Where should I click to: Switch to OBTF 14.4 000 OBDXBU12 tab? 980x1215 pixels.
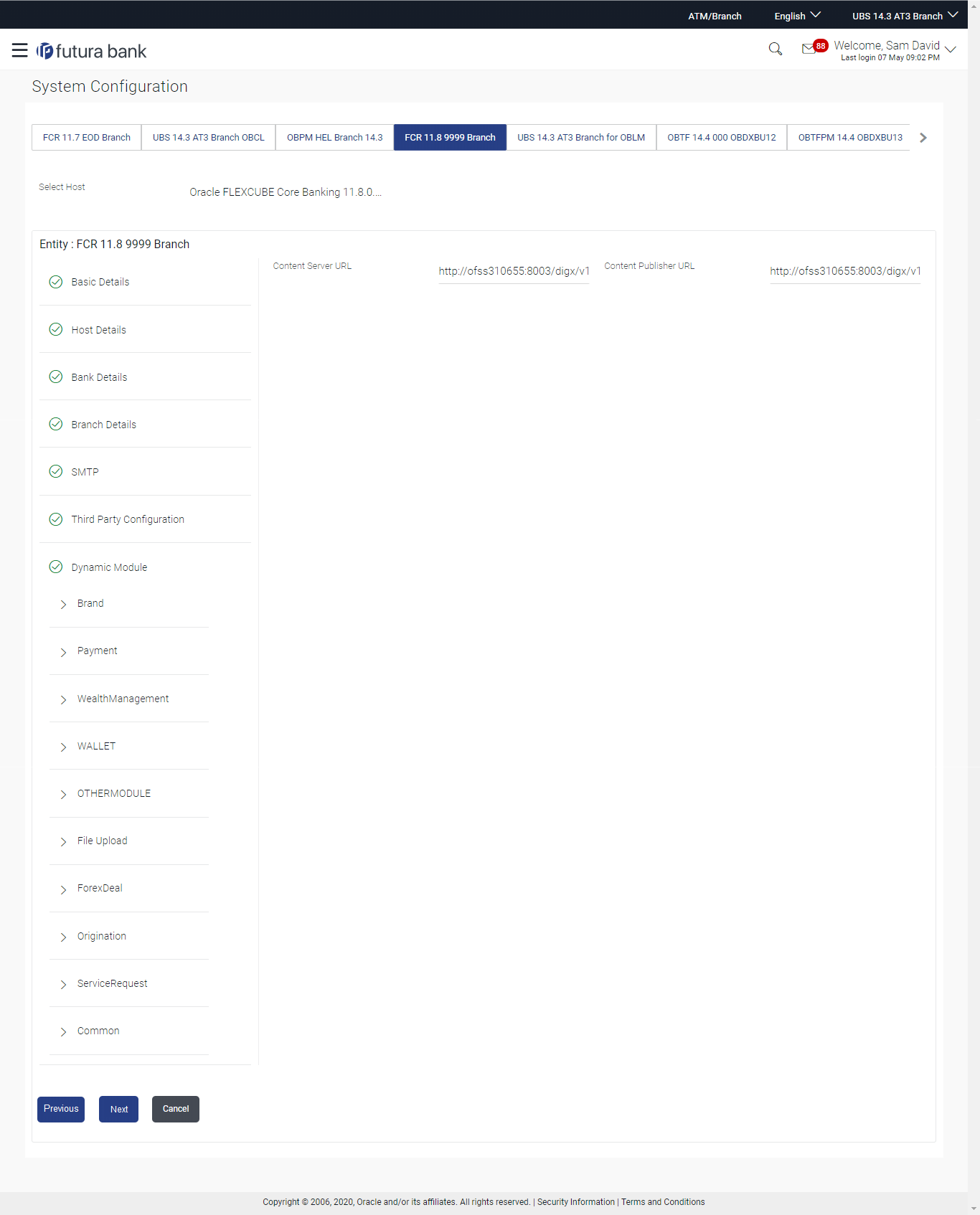722,137
